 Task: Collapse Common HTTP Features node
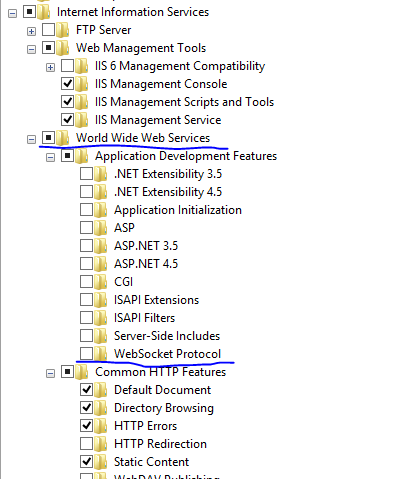coord(50,373)
